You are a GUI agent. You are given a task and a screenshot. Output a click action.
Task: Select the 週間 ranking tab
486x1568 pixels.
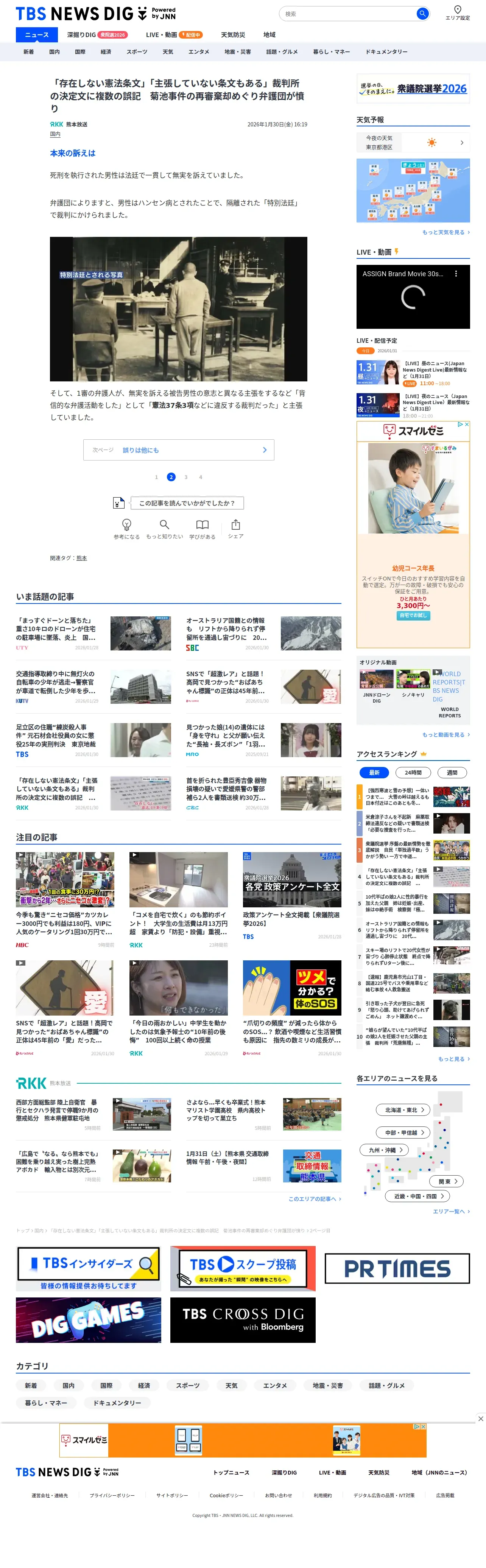click(x=452, y=772)
